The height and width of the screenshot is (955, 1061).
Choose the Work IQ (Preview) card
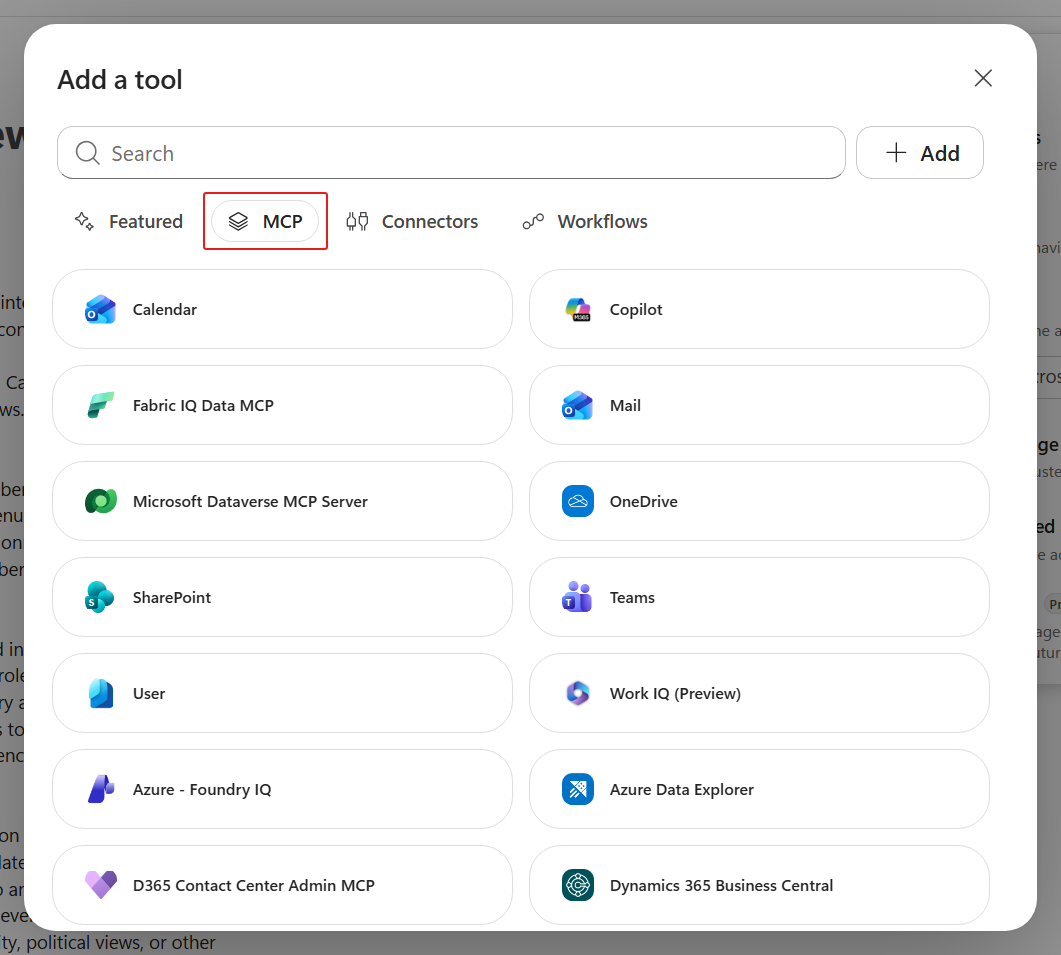coord(759,694)
